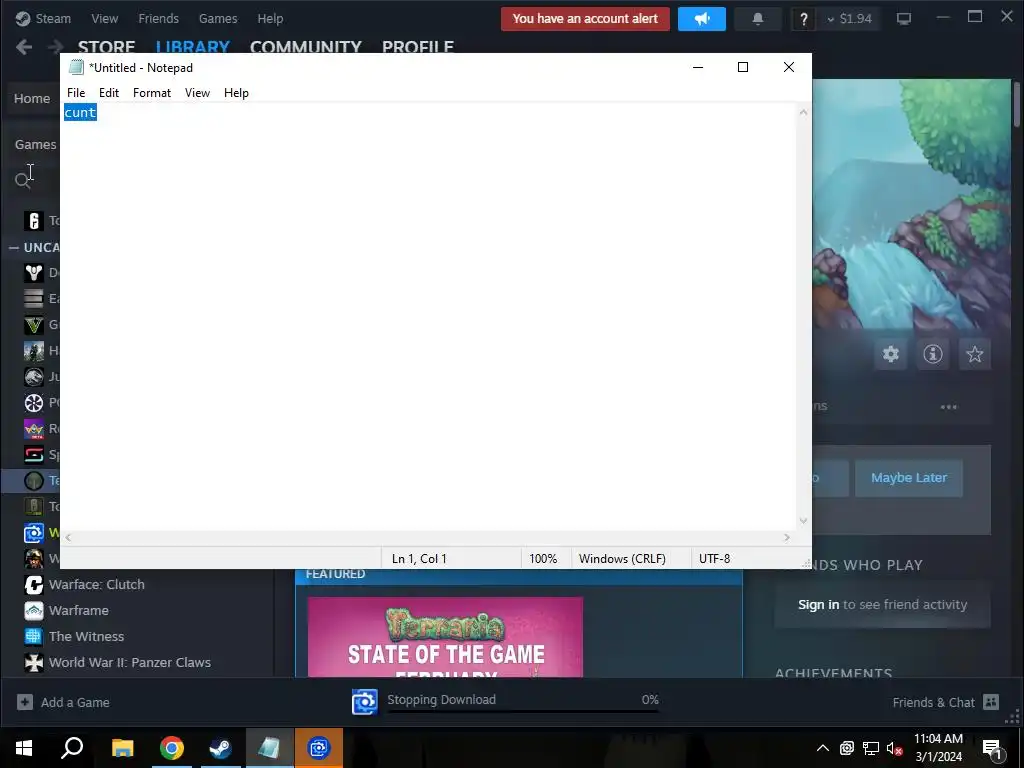Click the Maybe Later button

pos(908,478)
